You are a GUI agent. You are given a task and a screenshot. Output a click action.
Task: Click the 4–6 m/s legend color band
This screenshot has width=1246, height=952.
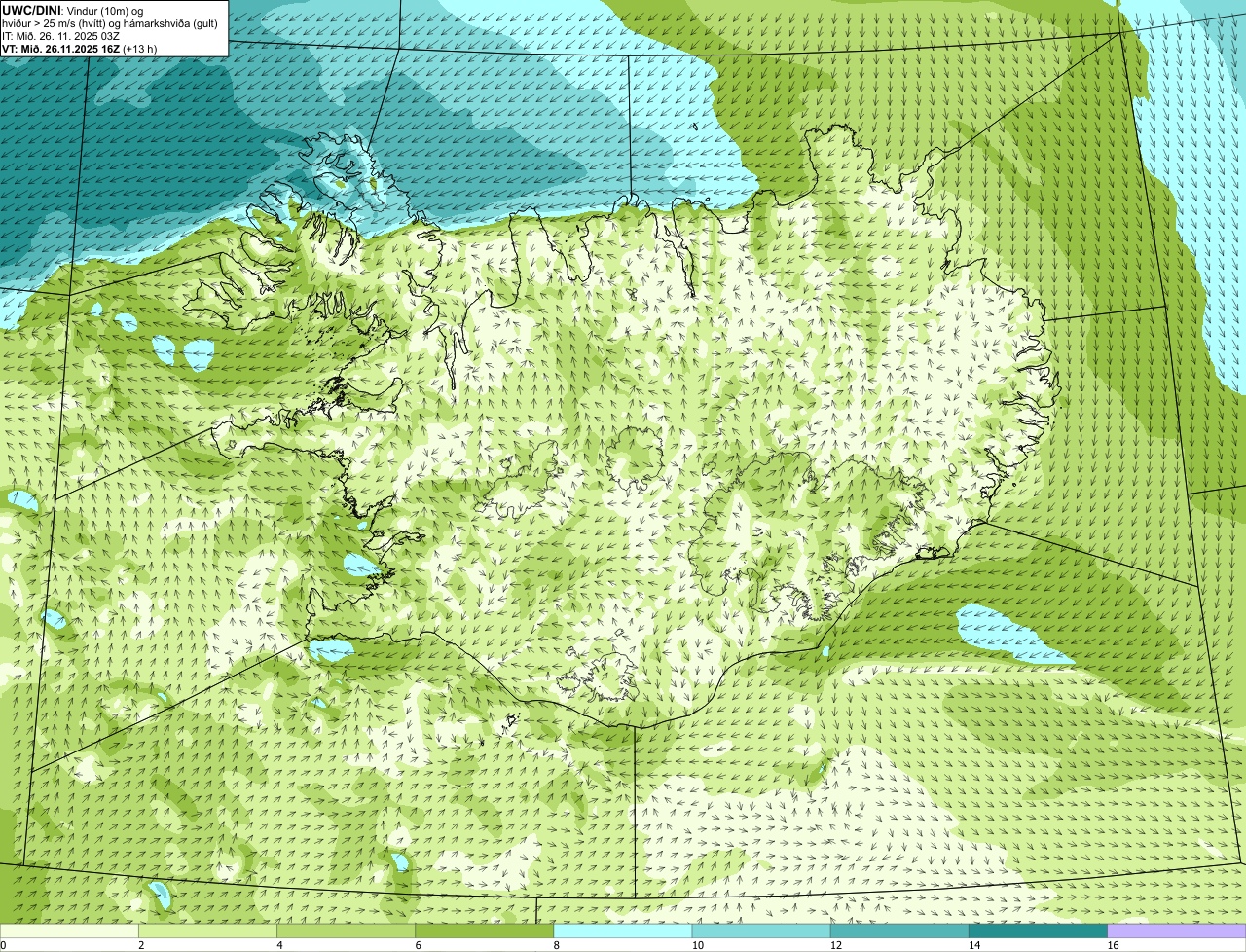click(346, 931)
